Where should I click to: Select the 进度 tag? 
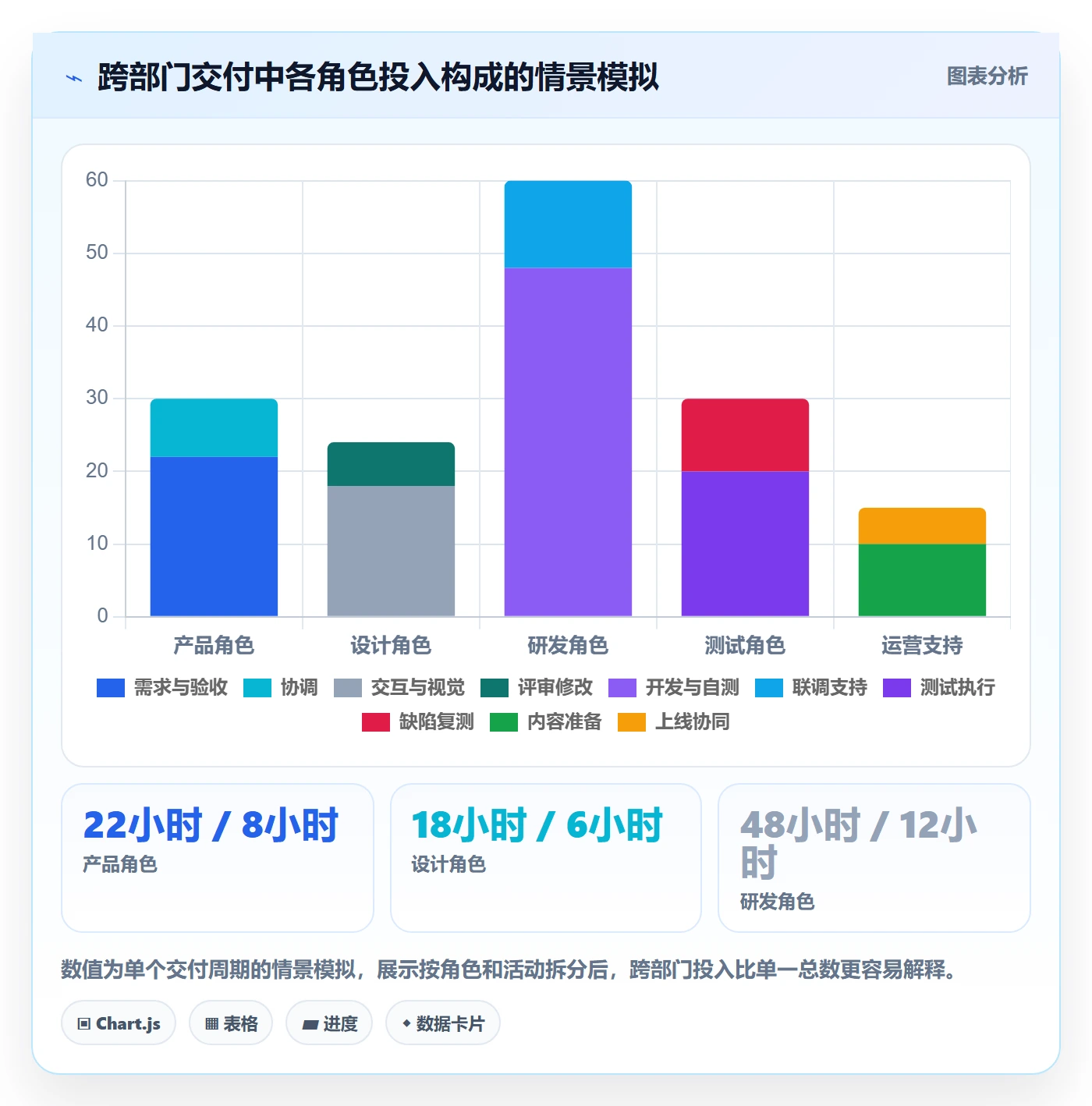329,1023
